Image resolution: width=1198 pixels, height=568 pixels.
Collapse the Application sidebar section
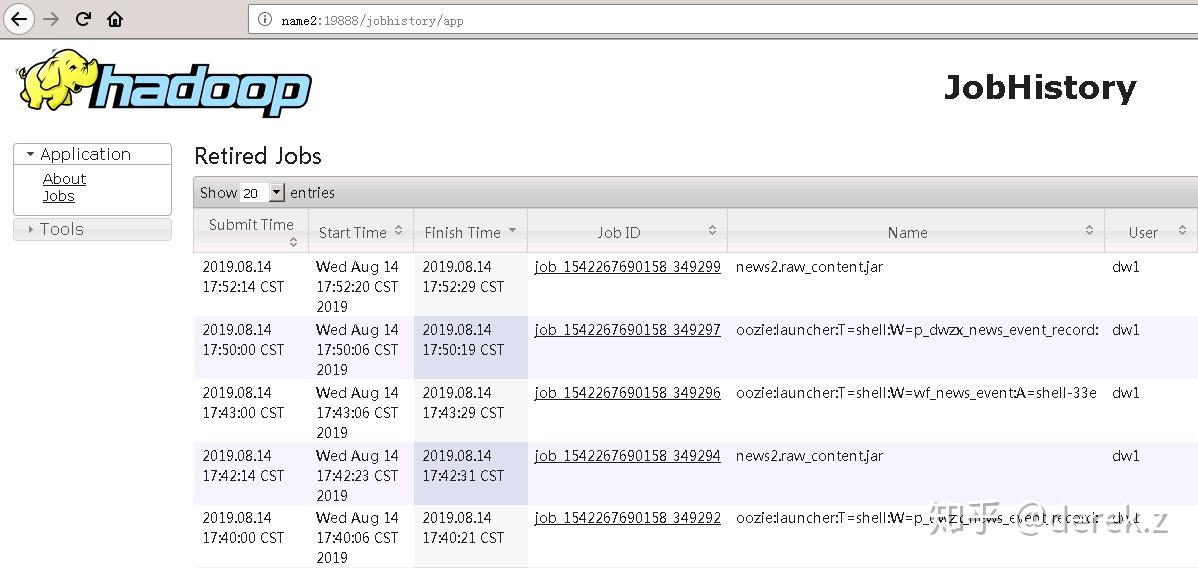92,154
